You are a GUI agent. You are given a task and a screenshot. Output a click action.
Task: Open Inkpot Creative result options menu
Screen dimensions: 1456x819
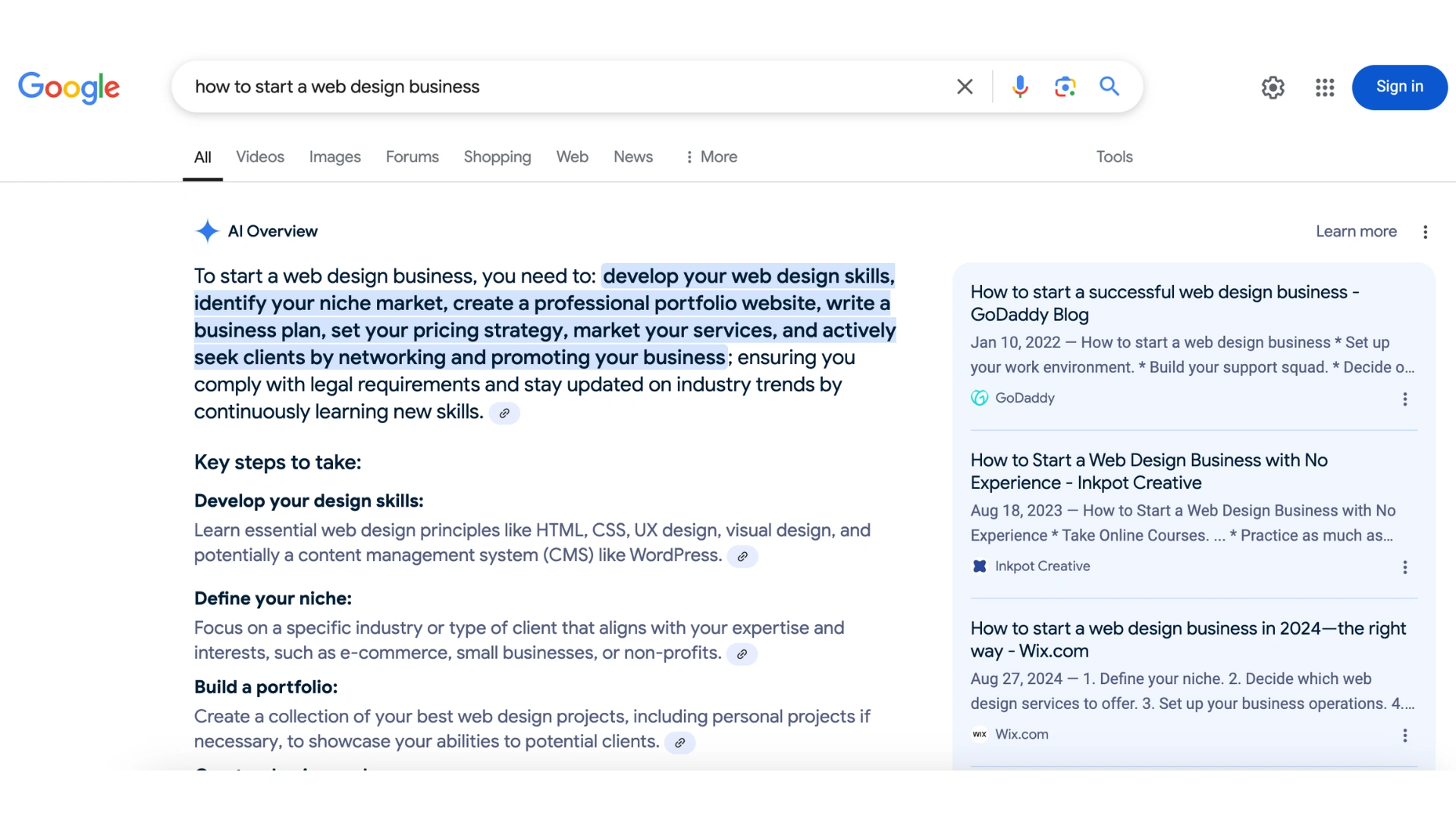point(1404,567)
